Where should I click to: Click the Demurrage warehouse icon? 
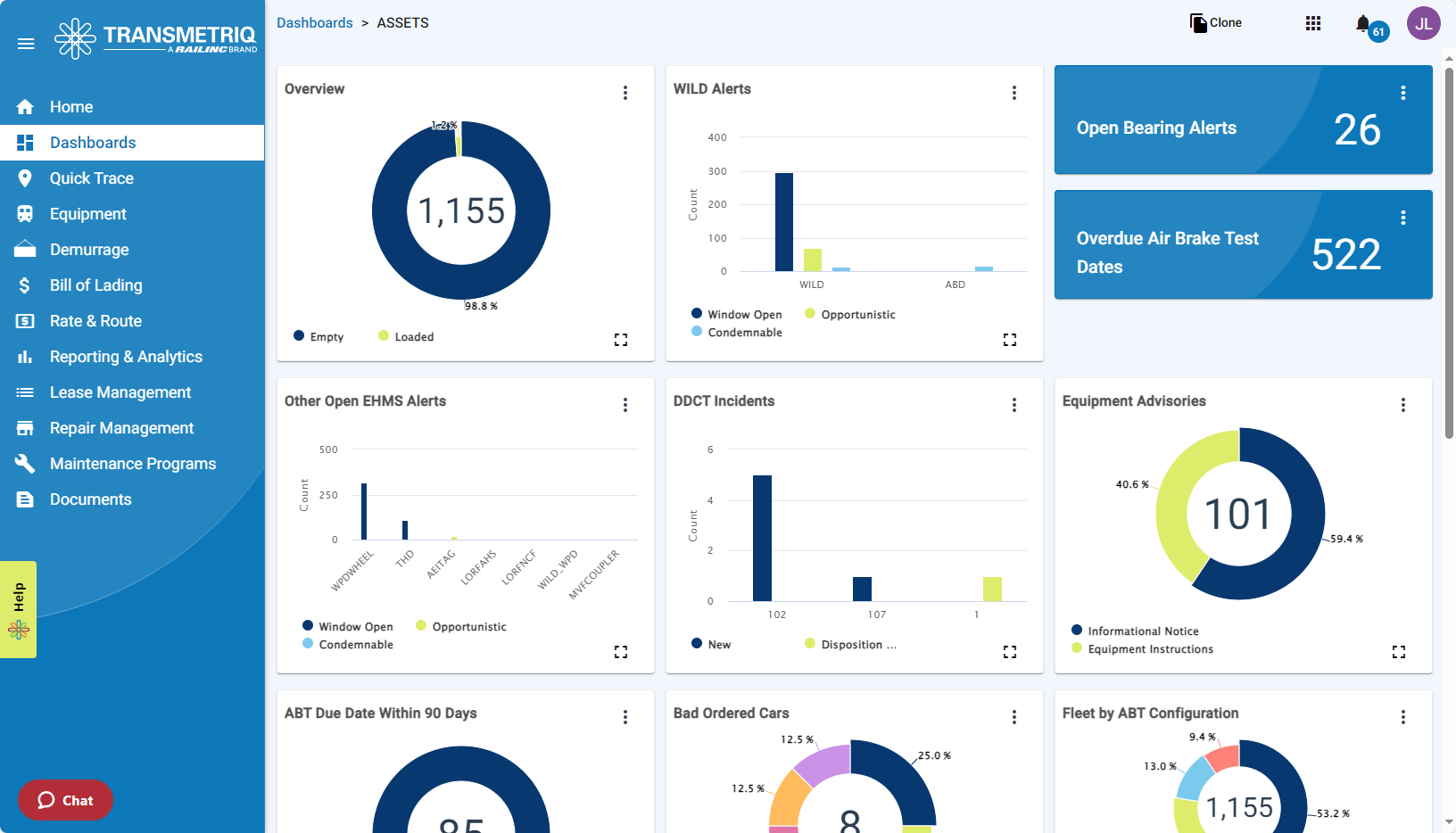25,249
